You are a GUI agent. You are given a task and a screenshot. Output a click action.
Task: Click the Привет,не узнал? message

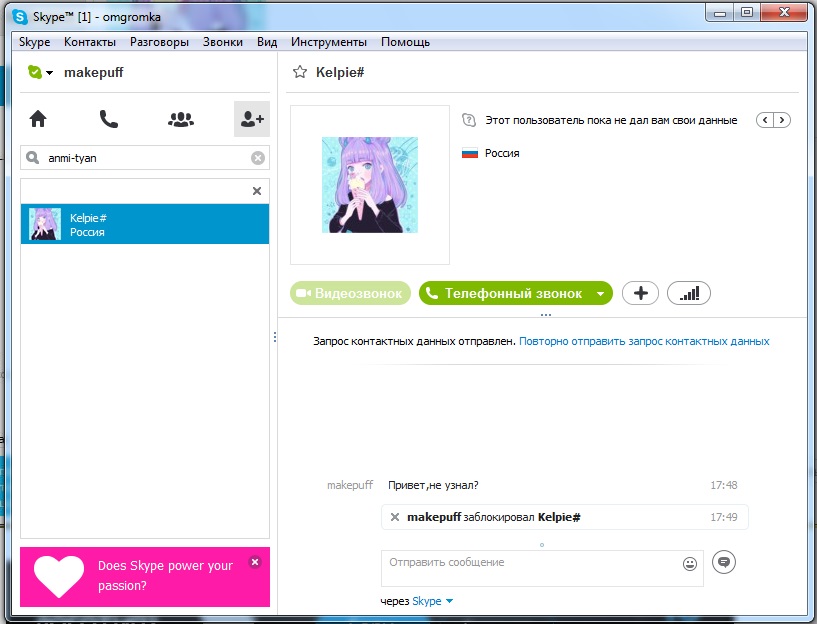(x=433, y=485)
